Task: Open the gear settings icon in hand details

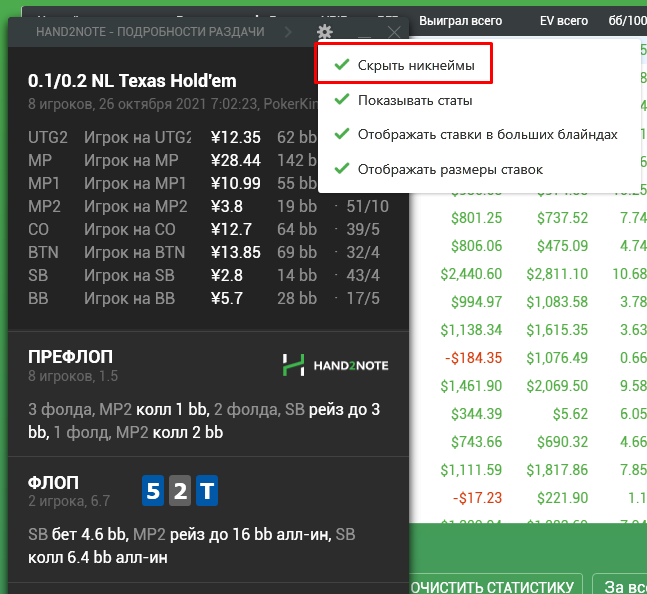Action: (325, 32)
